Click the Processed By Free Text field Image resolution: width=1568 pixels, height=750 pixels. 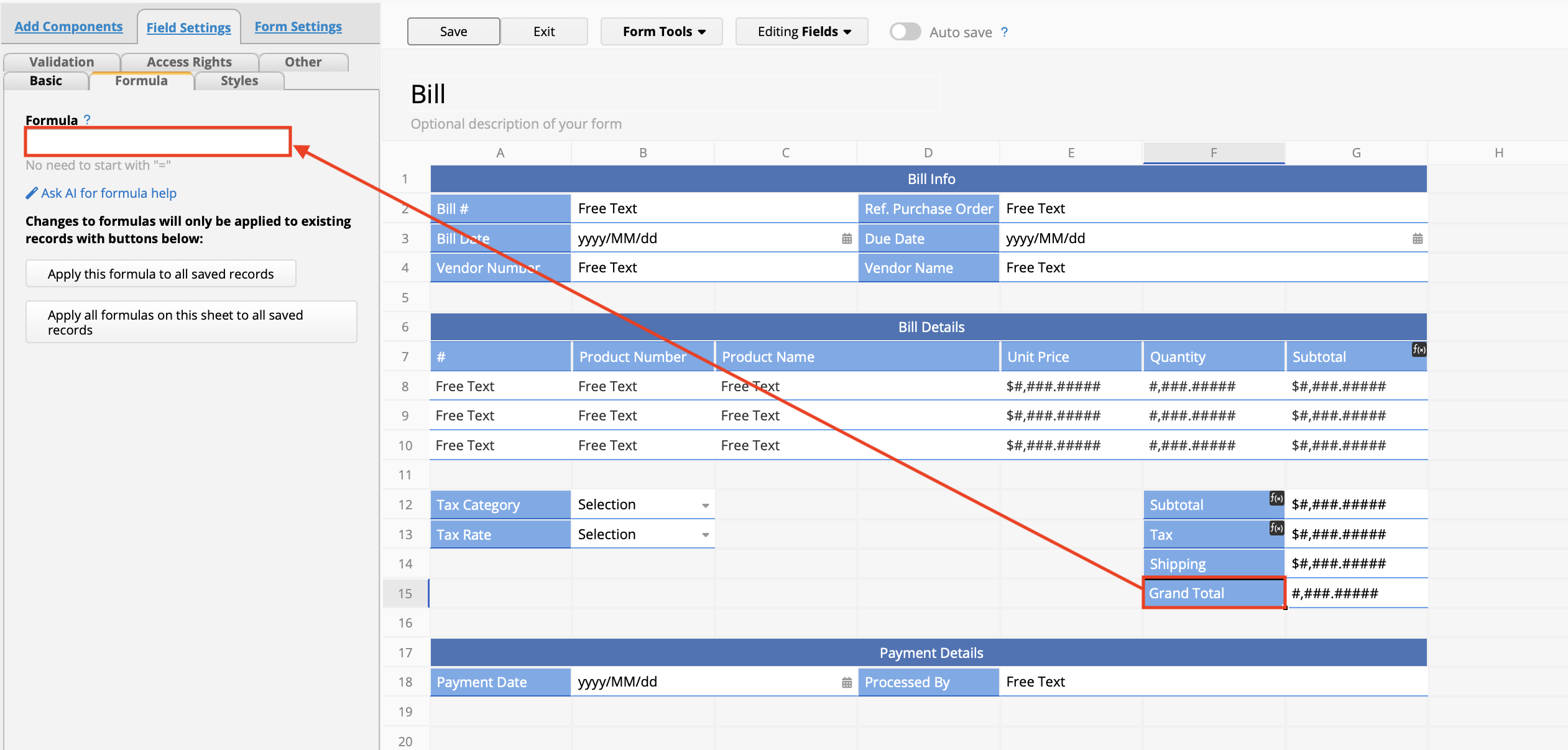tap(1214, 682)
